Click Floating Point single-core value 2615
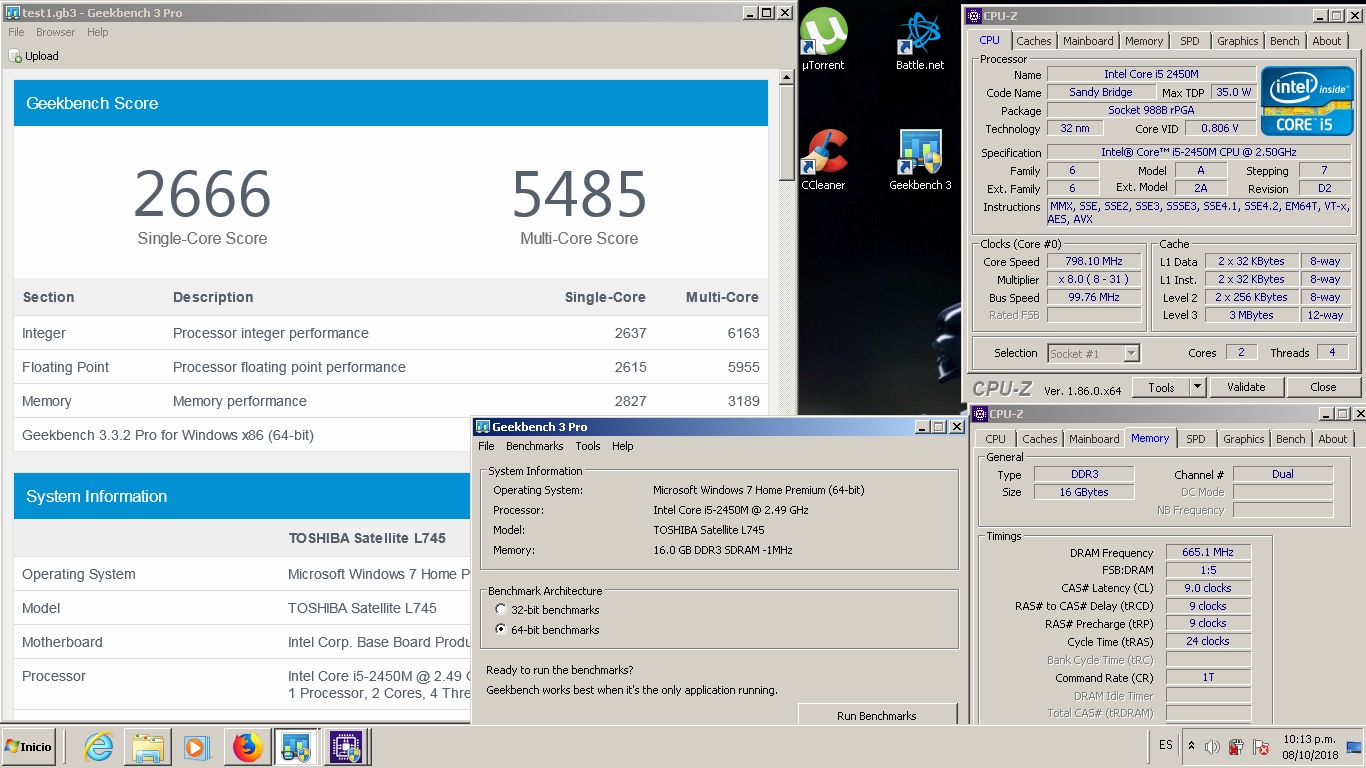The height and width of the screenshot is (768, 1366). pyautogui.click(x=630, y=367)
